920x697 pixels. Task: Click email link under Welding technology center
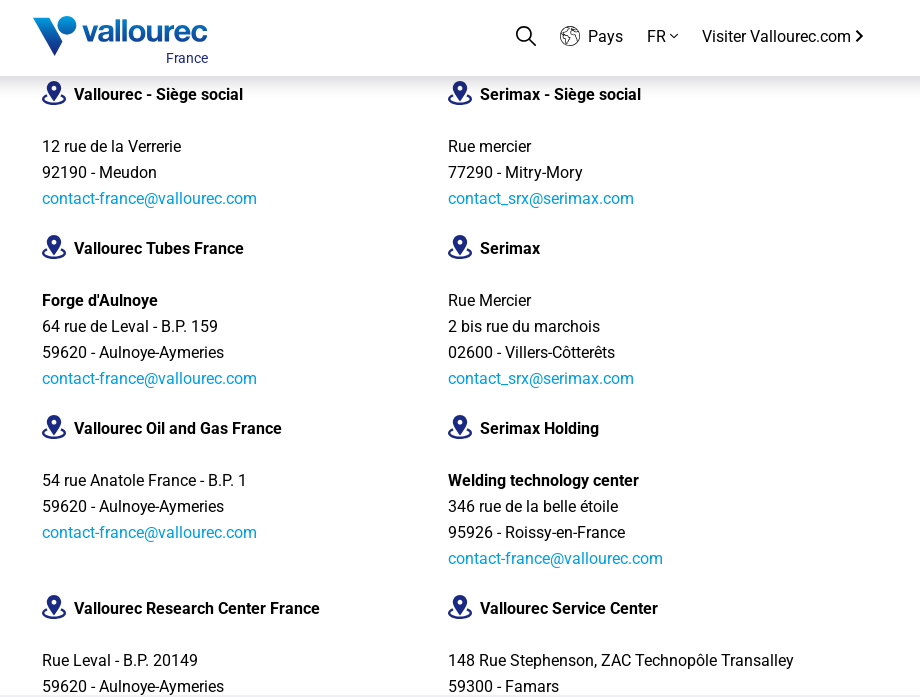[555, 559]
